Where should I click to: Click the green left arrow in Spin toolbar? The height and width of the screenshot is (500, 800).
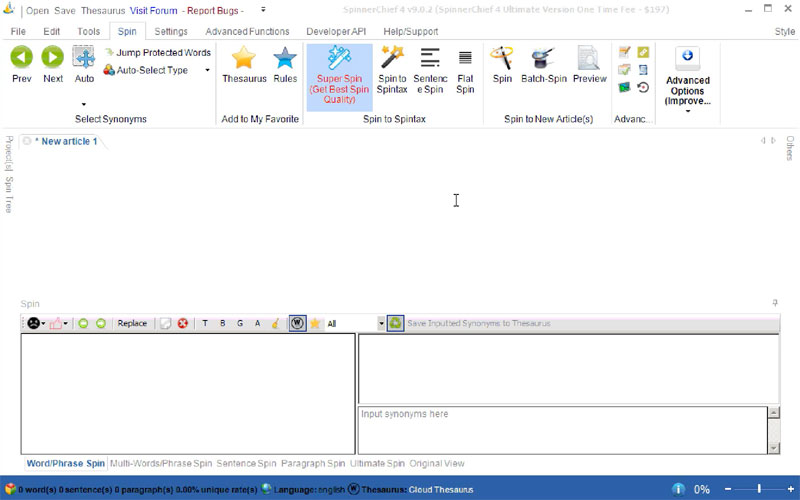(x=83, y=323)
